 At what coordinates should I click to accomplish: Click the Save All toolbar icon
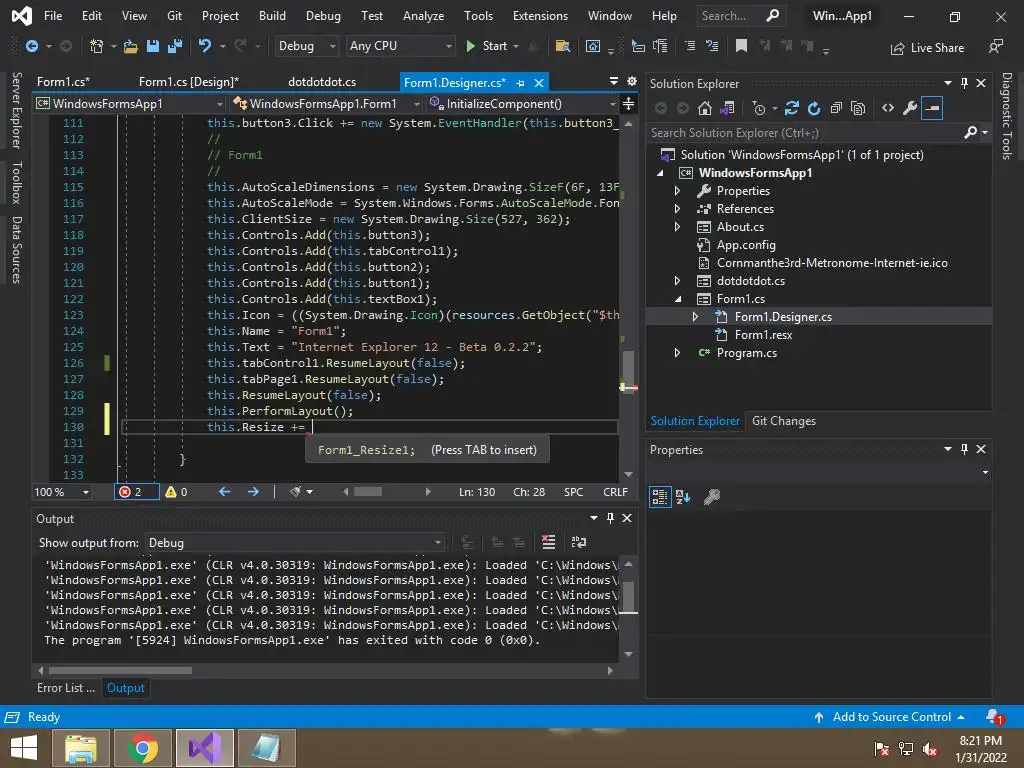pos(173,46)
